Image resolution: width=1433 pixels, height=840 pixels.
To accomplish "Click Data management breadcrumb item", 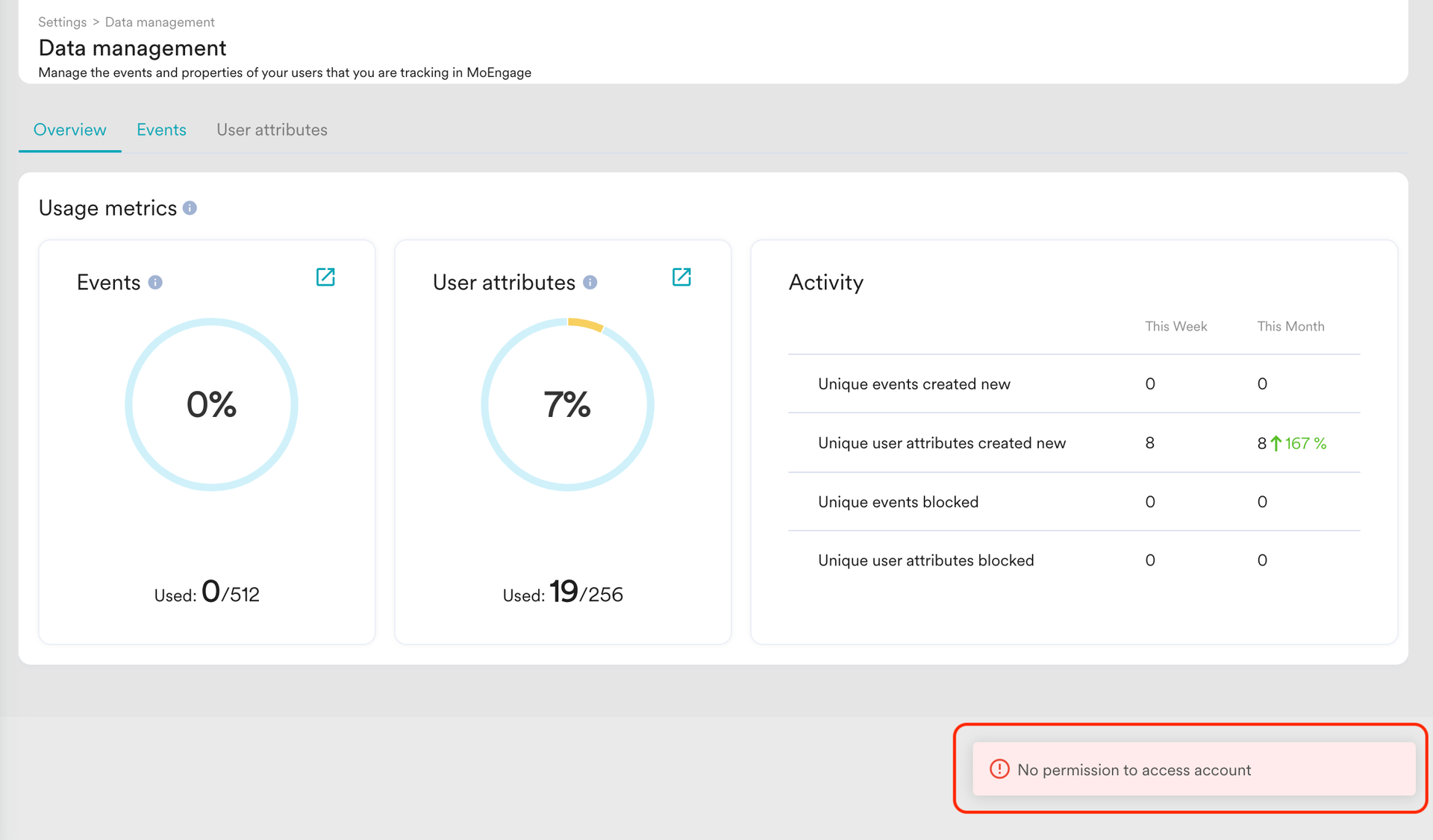I will (160, 22).
